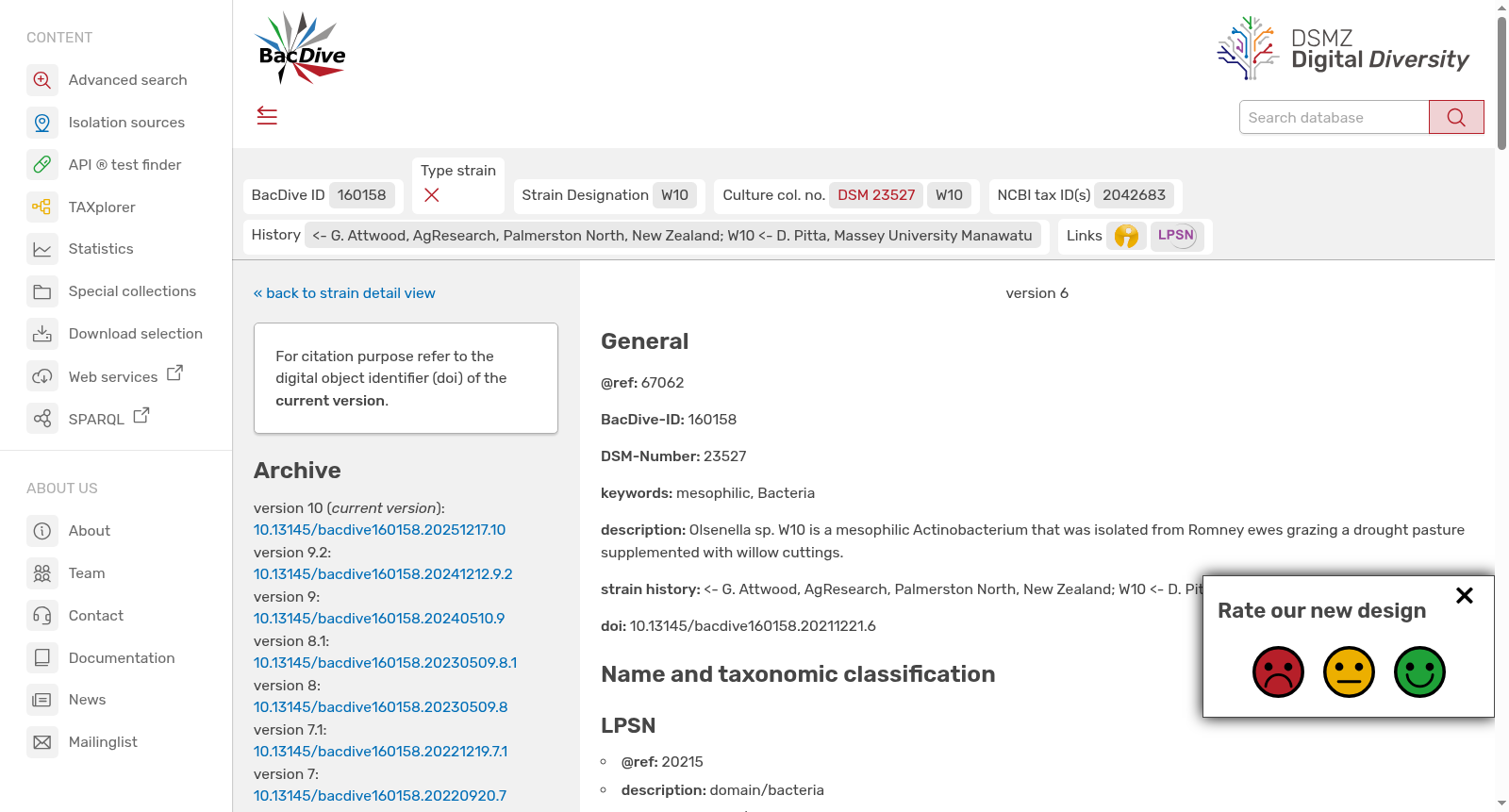Open the DSMZ Digital Diversity logo

click(x=1343, y=48)
